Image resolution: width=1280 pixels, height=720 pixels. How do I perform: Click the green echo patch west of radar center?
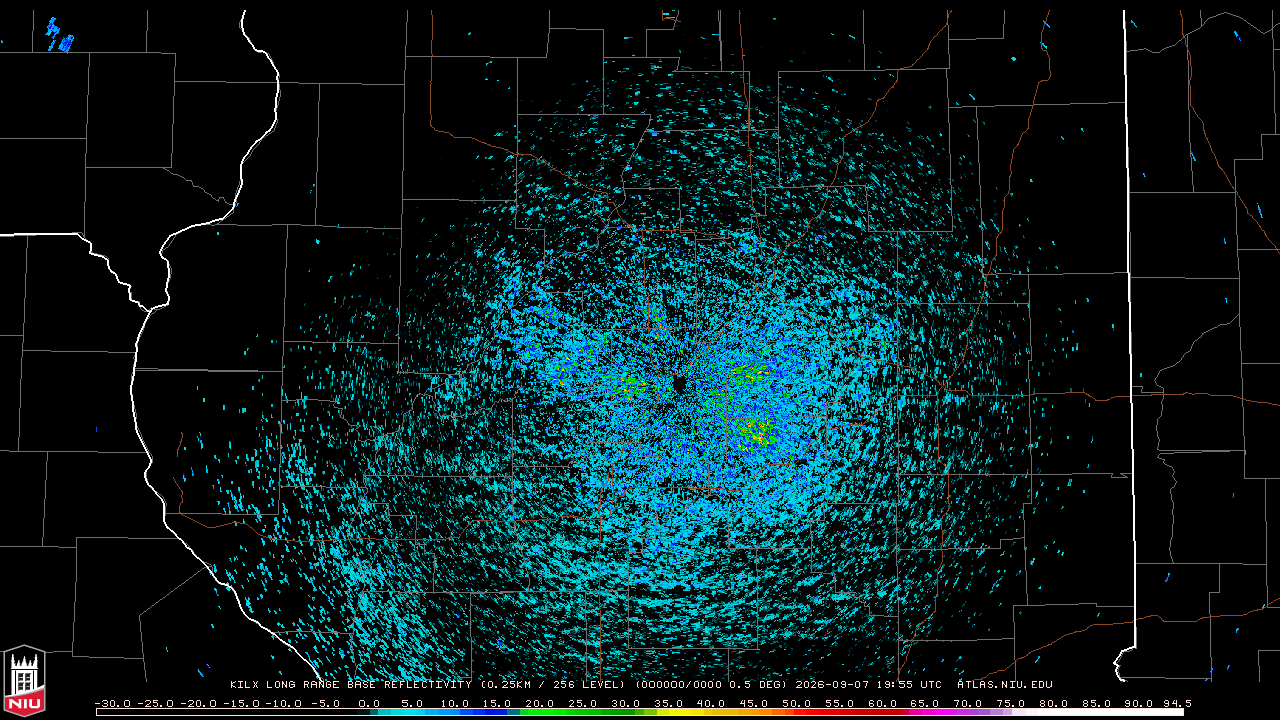tap(631, 382)
